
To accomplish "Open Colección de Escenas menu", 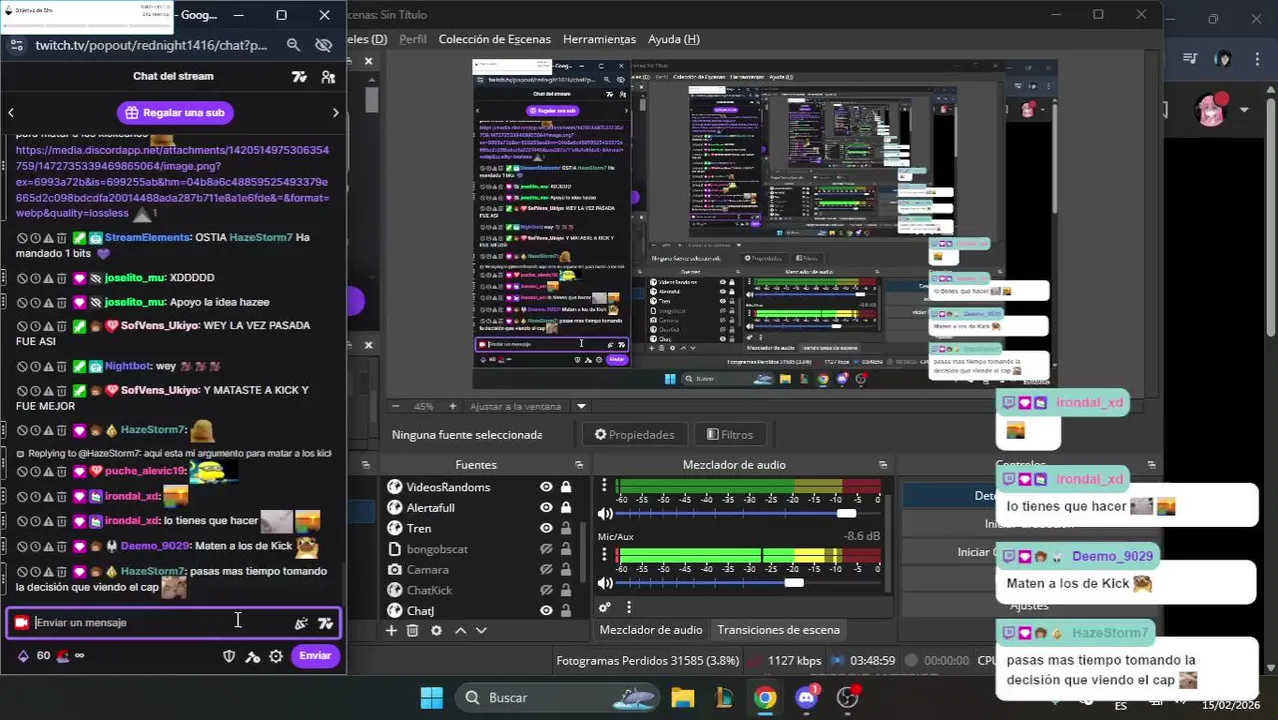I will click(x=494, y=39).
